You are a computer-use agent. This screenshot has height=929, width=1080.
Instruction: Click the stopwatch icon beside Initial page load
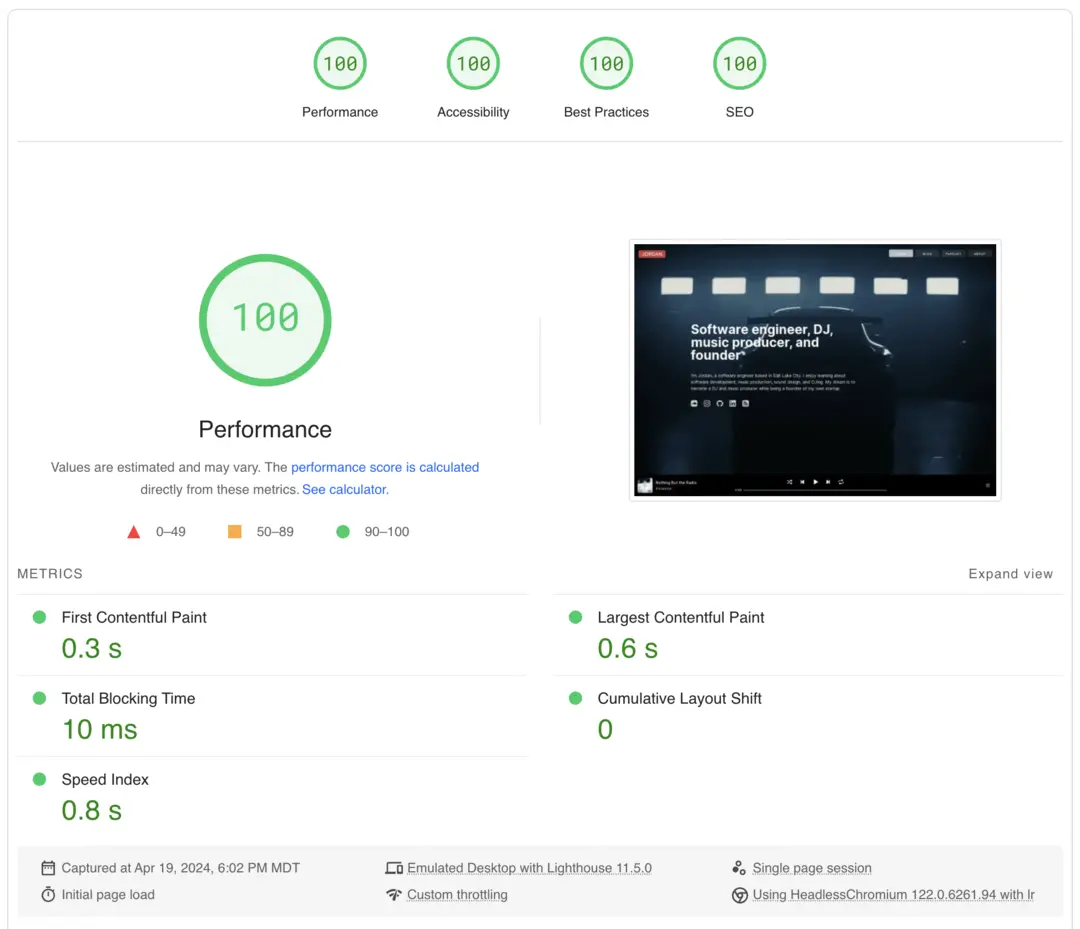tap(48, 895)
